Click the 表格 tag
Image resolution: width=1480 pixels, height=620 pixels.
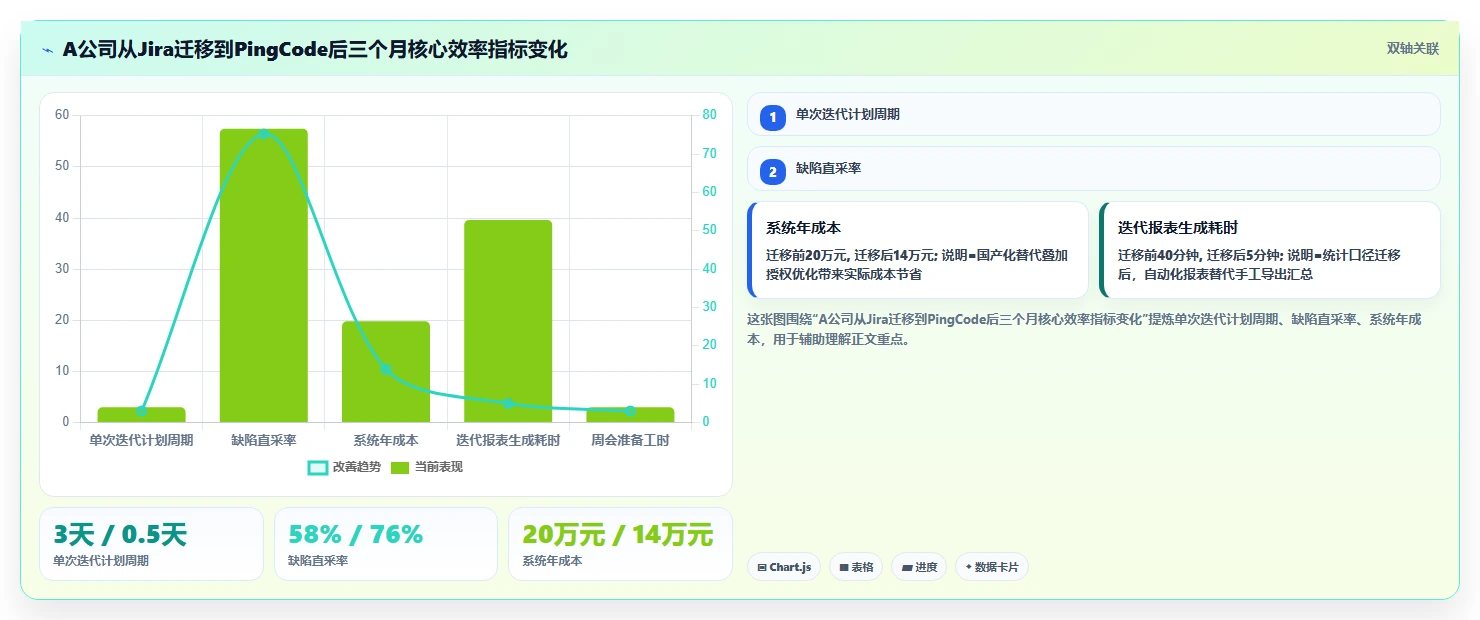[x=856, y=567]
